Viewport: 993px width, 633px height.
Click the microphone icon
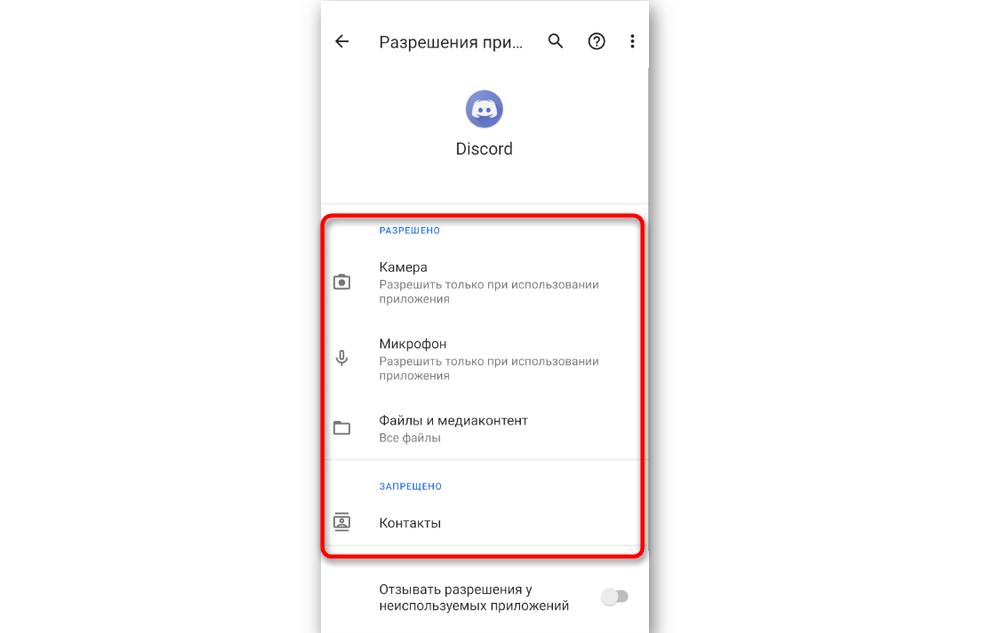pos(342,358)
